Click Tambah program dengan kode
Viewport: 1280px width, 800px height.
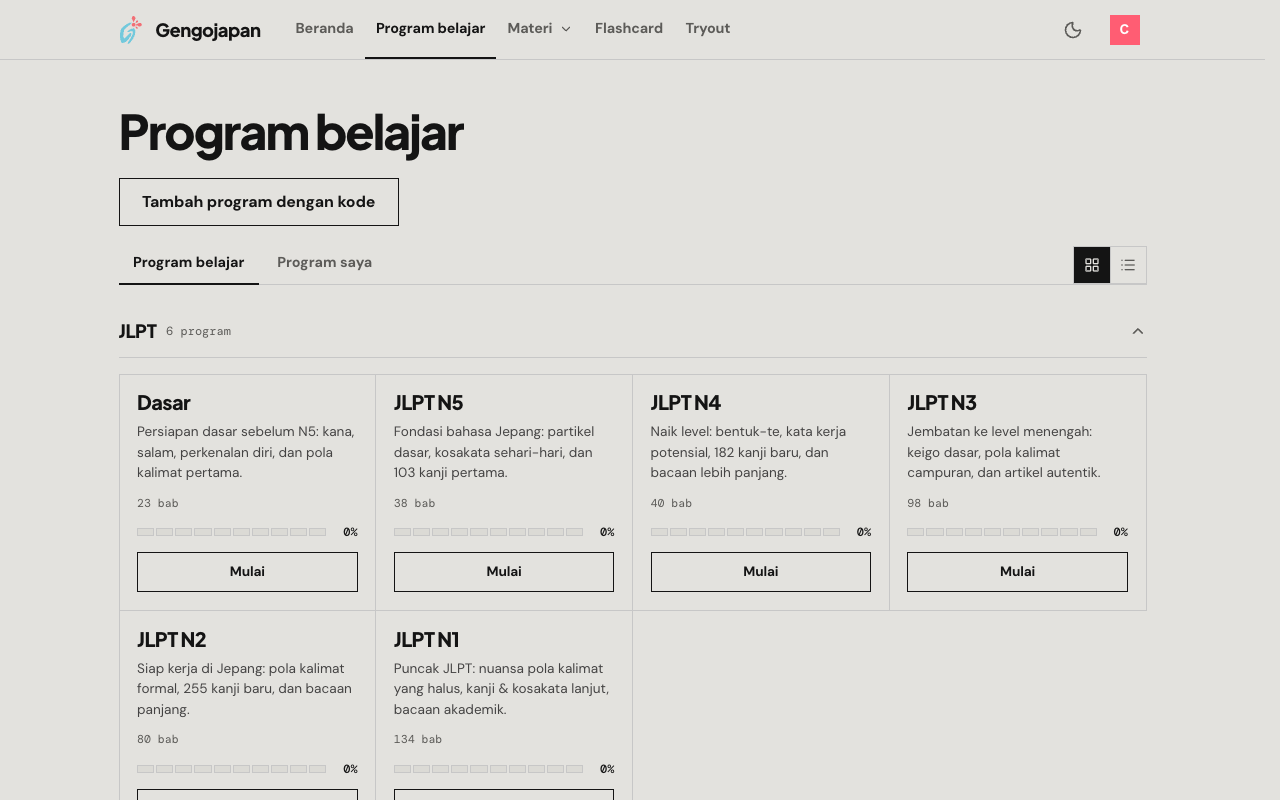(x=259, y=202)
